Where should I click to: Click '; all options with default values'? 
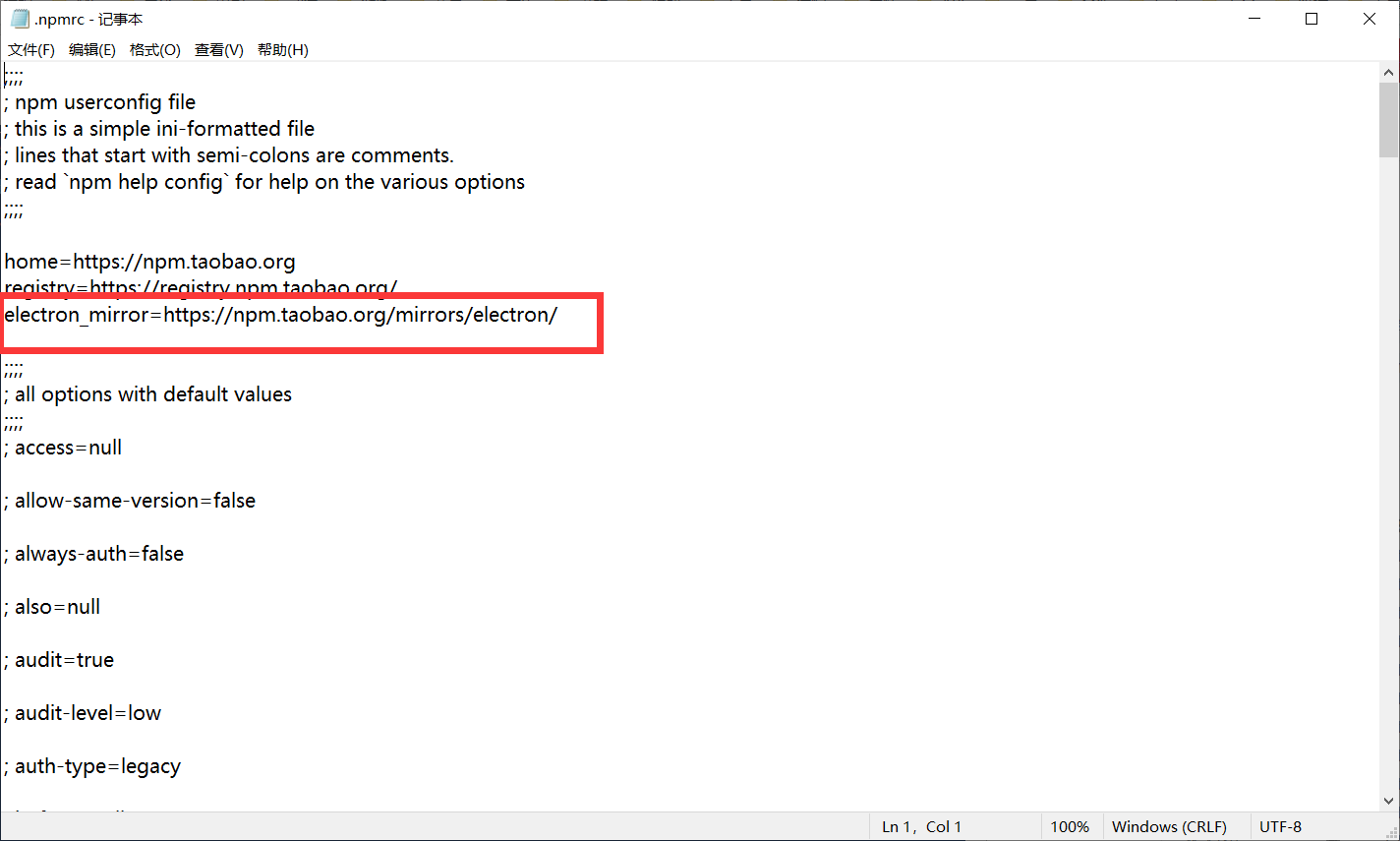tap(148, 394)
